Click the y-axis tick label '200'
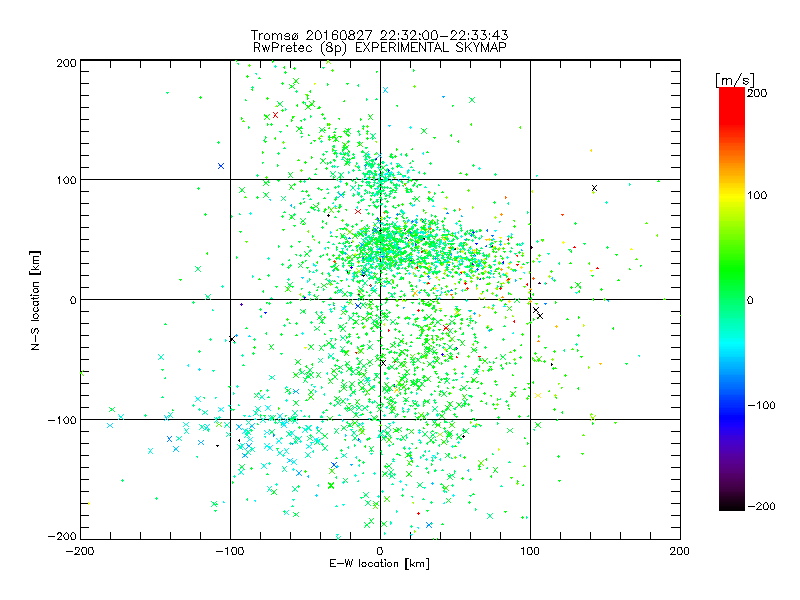The width and height of the screenshot is (800, 600). (x=66, y=63)
